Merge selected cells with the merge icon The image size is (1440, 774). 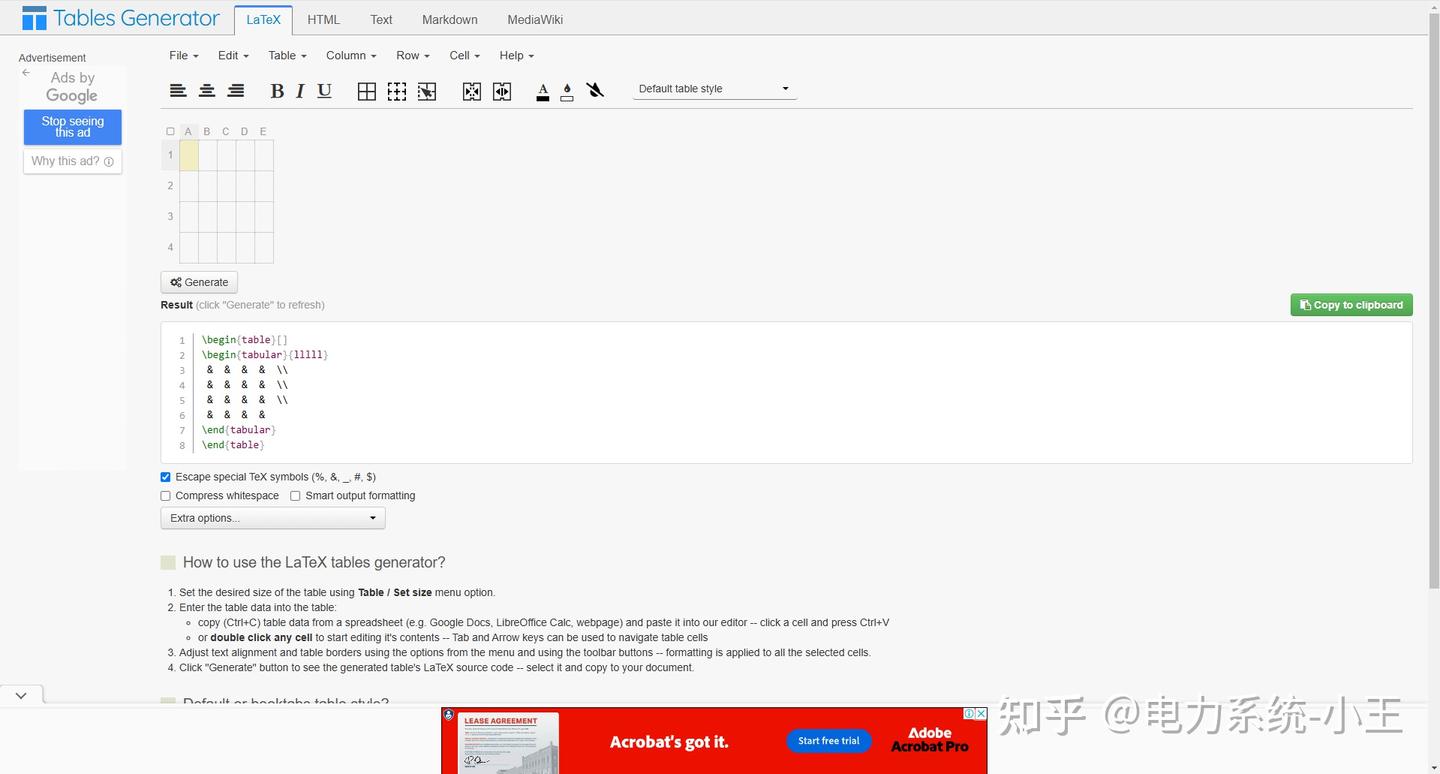471,90
